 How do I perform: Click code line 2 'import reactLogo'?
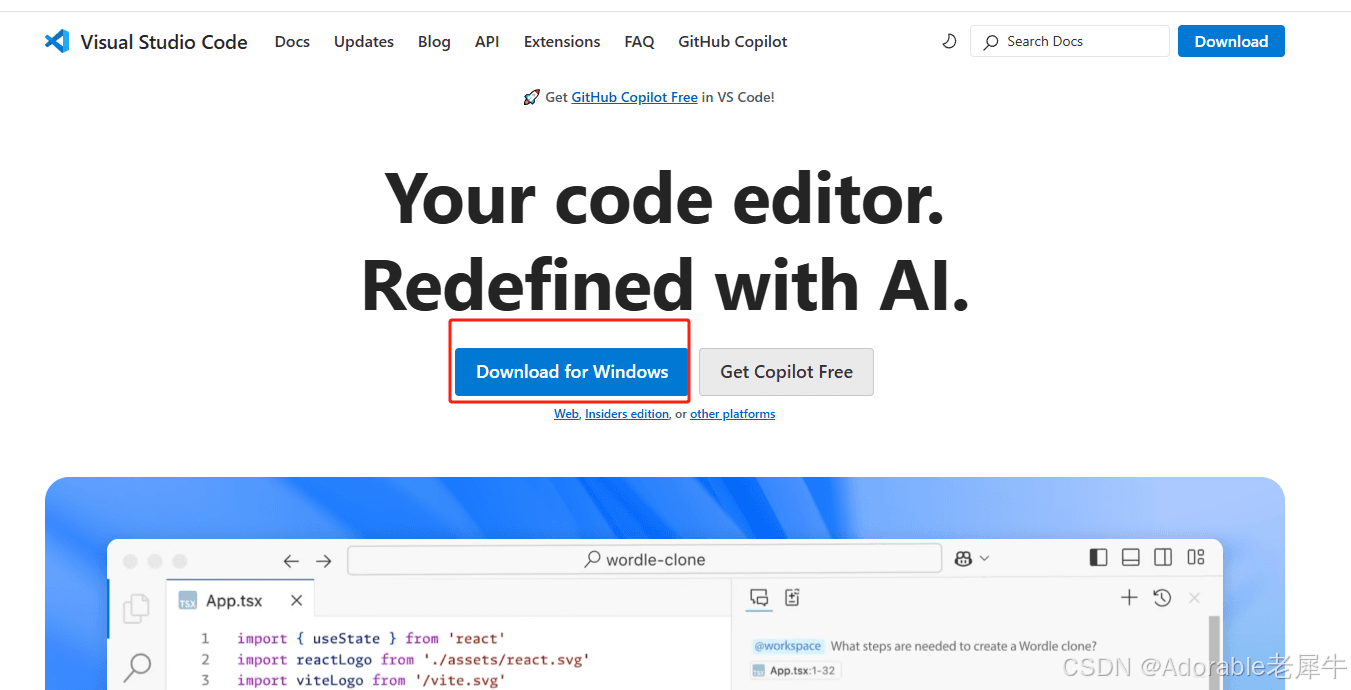413,659
